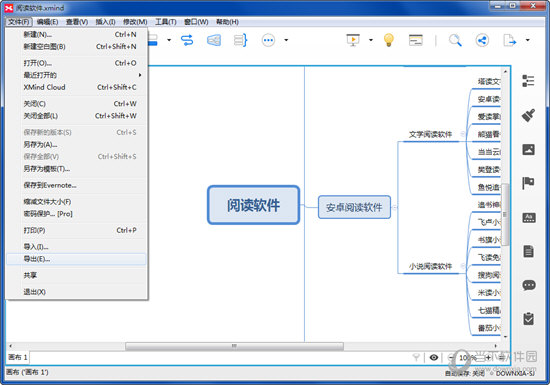Select the 画布 1 sheet tab
The height and width of the screenshot is (385, 550).
pyautogui.click(x=18, y=357)
